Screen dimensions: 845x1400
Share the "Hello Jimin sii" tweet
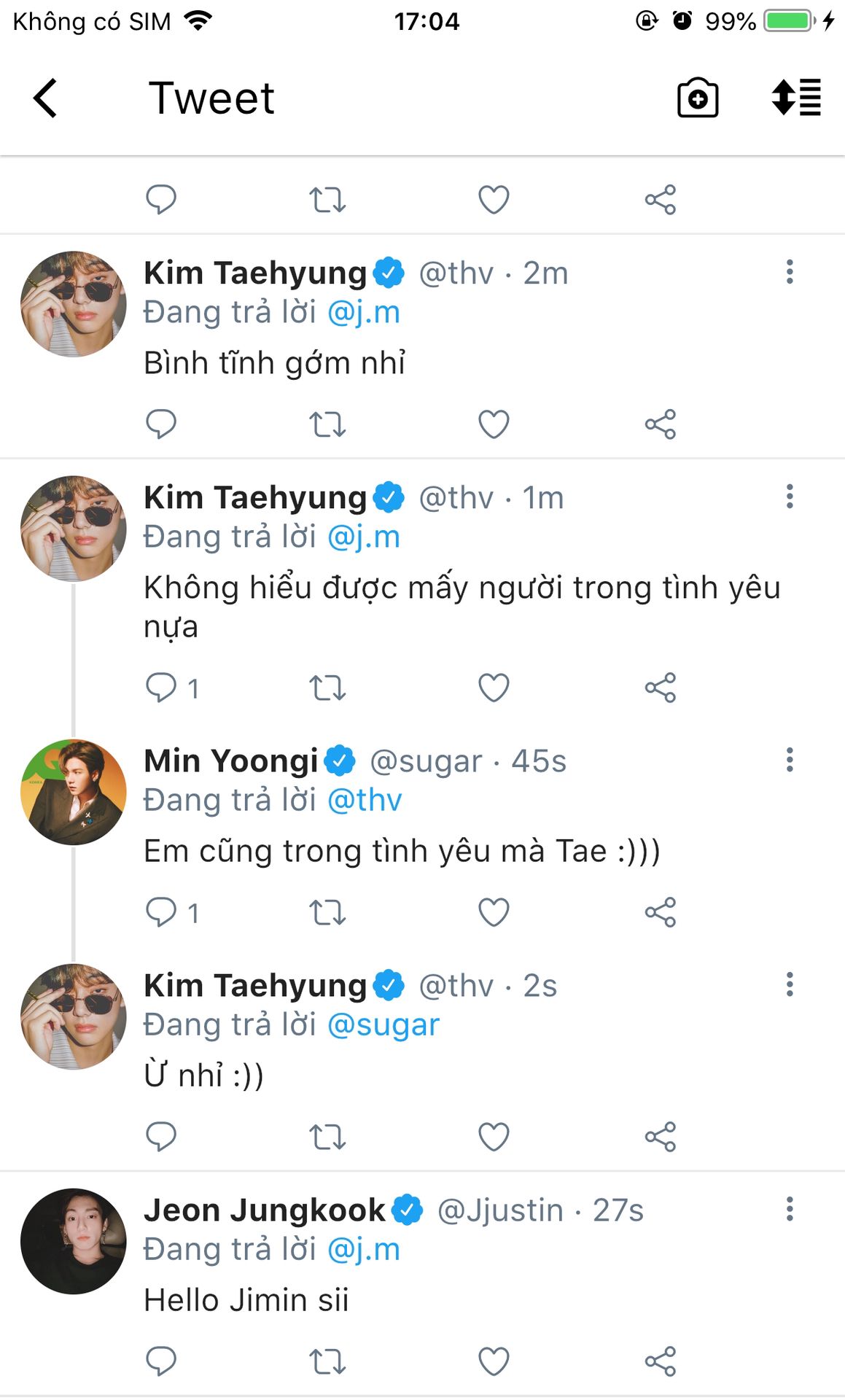(x=661, y=1361)
